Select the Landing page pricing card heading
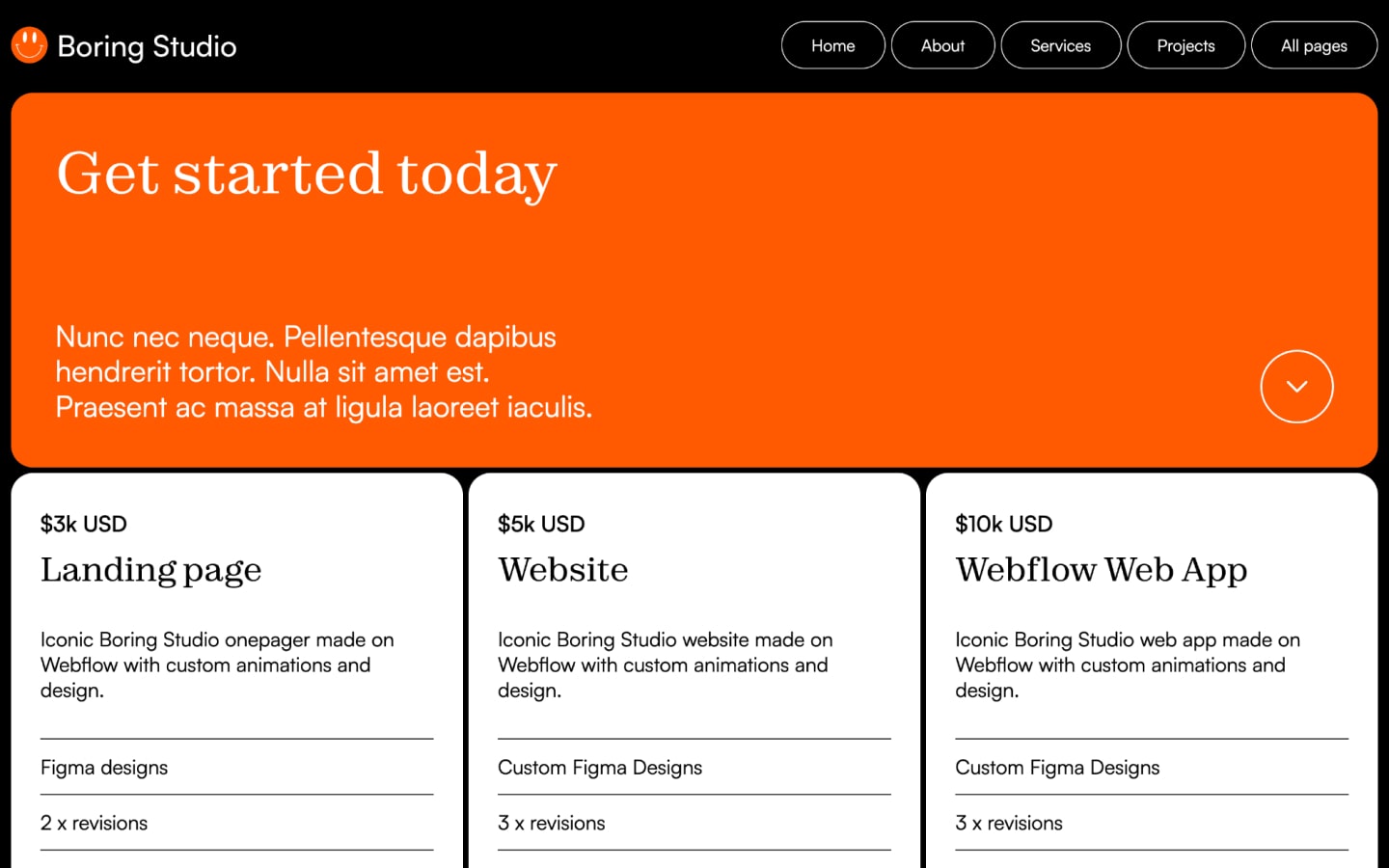Screen dimensions: 1389x868 coord(151,570)
